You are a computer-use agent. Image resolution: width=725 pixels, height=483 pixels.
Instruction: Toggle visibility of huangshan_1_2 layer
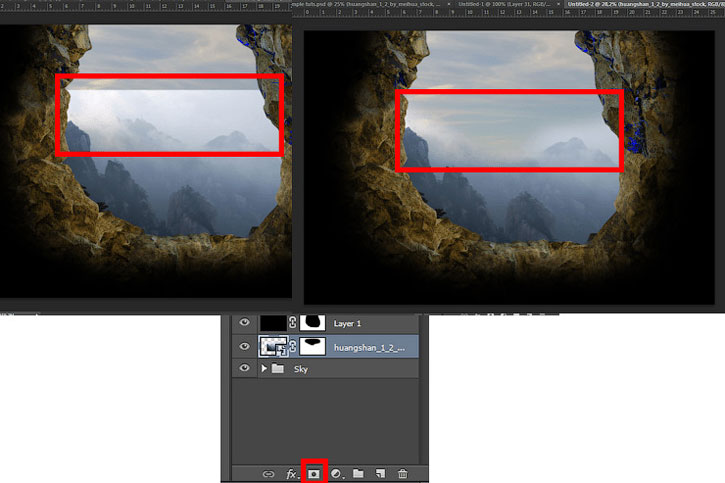244,346
